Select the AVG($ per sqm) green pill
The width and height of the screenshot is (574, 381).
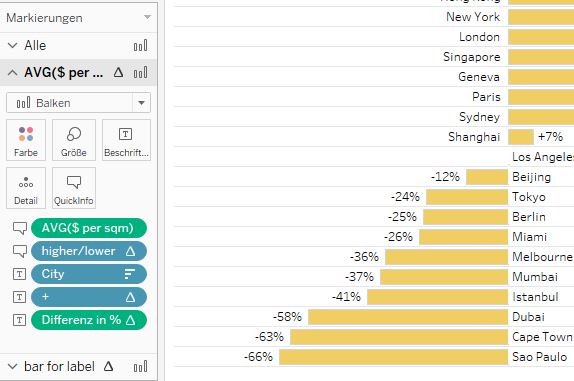89,228
